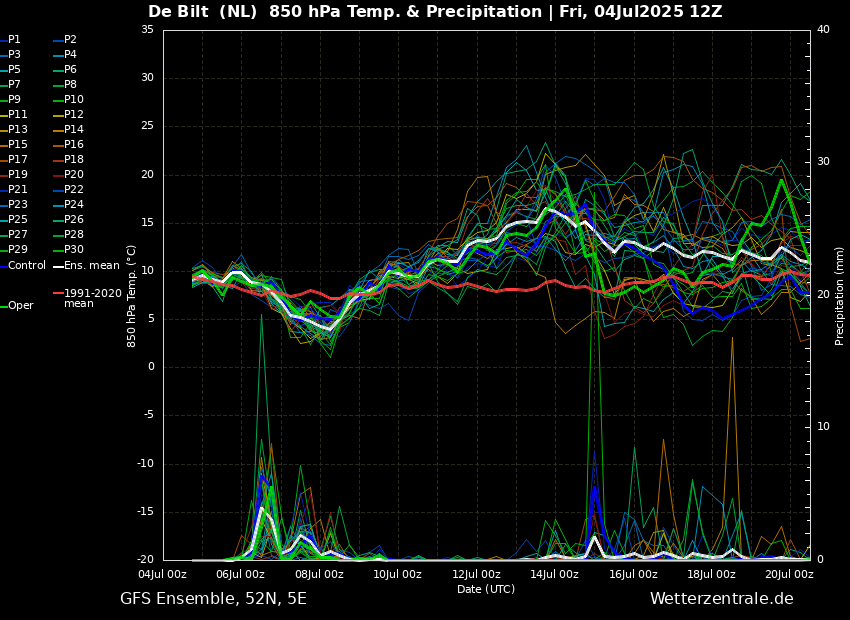Click the GFS Ensemble, 52N, 5E caption
850x620 pixels.
pyautogui.click(x=213, y=599)
